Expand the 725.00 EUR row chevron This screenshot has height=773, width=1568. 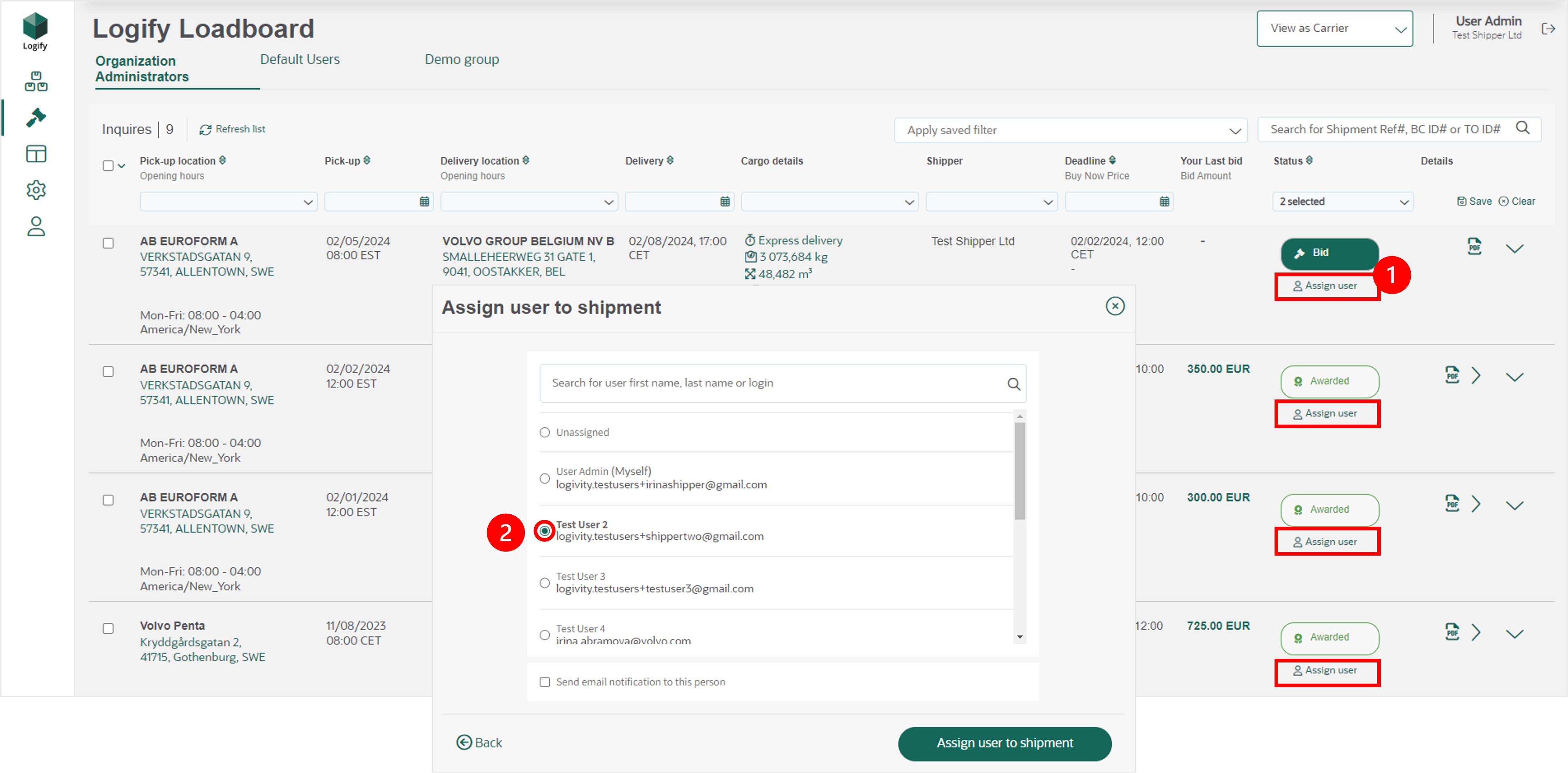tap(1514, 634)
